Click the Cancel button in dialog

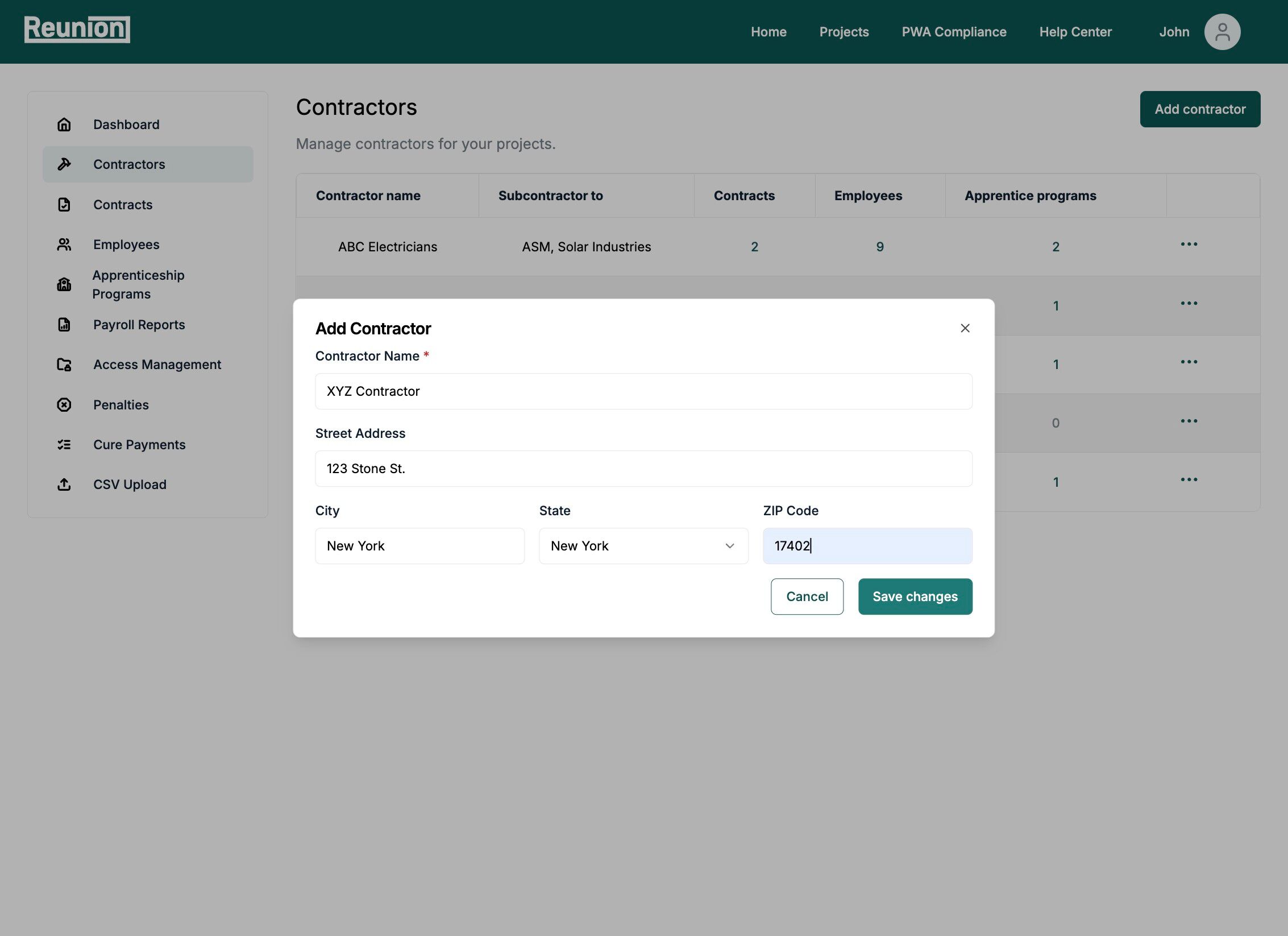tap(807, 597)
